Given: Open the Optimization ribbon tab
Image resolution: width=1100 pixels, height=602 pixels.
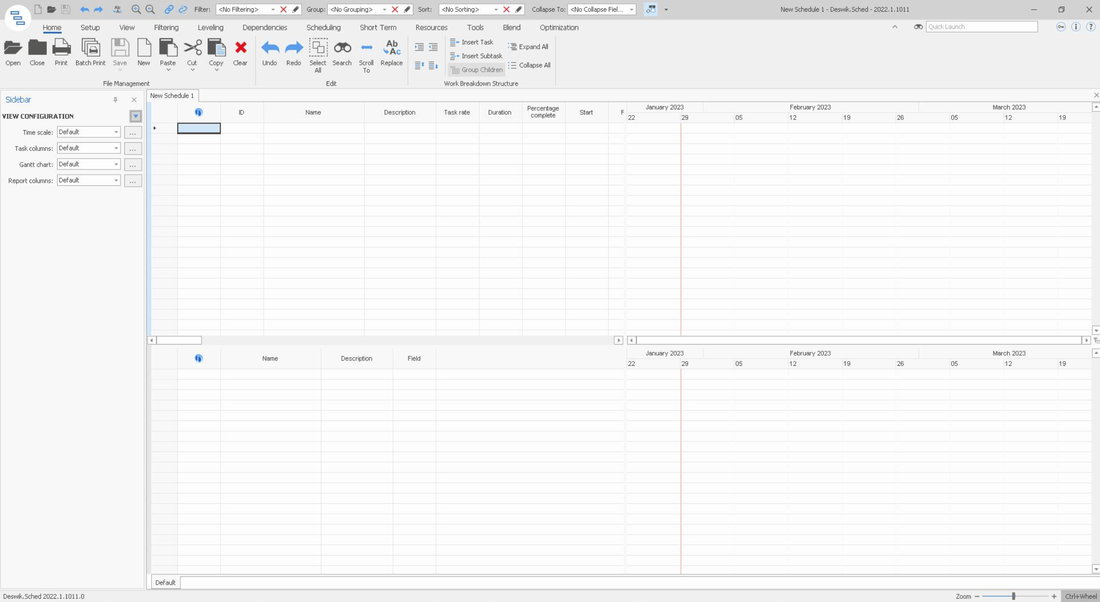Looking at the screenshot, I should tap(559, 27).
